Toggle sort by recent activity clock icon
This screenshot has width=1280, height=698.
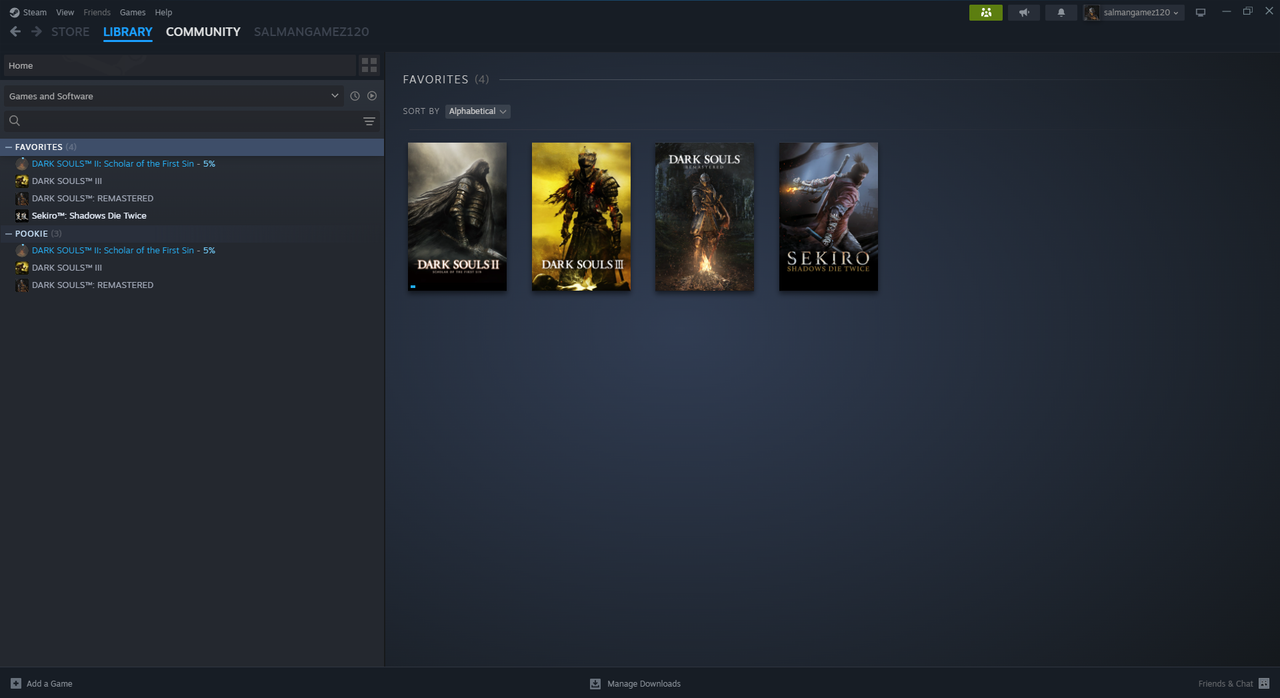tap(355, 96)
